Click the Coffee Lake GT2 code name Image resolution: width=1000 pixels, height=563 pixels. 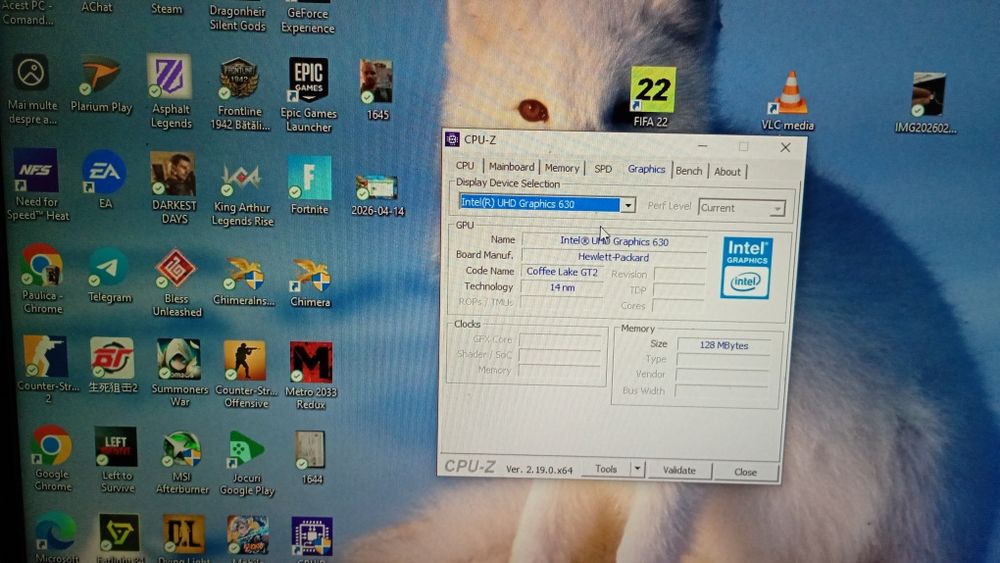pos(562,272)
